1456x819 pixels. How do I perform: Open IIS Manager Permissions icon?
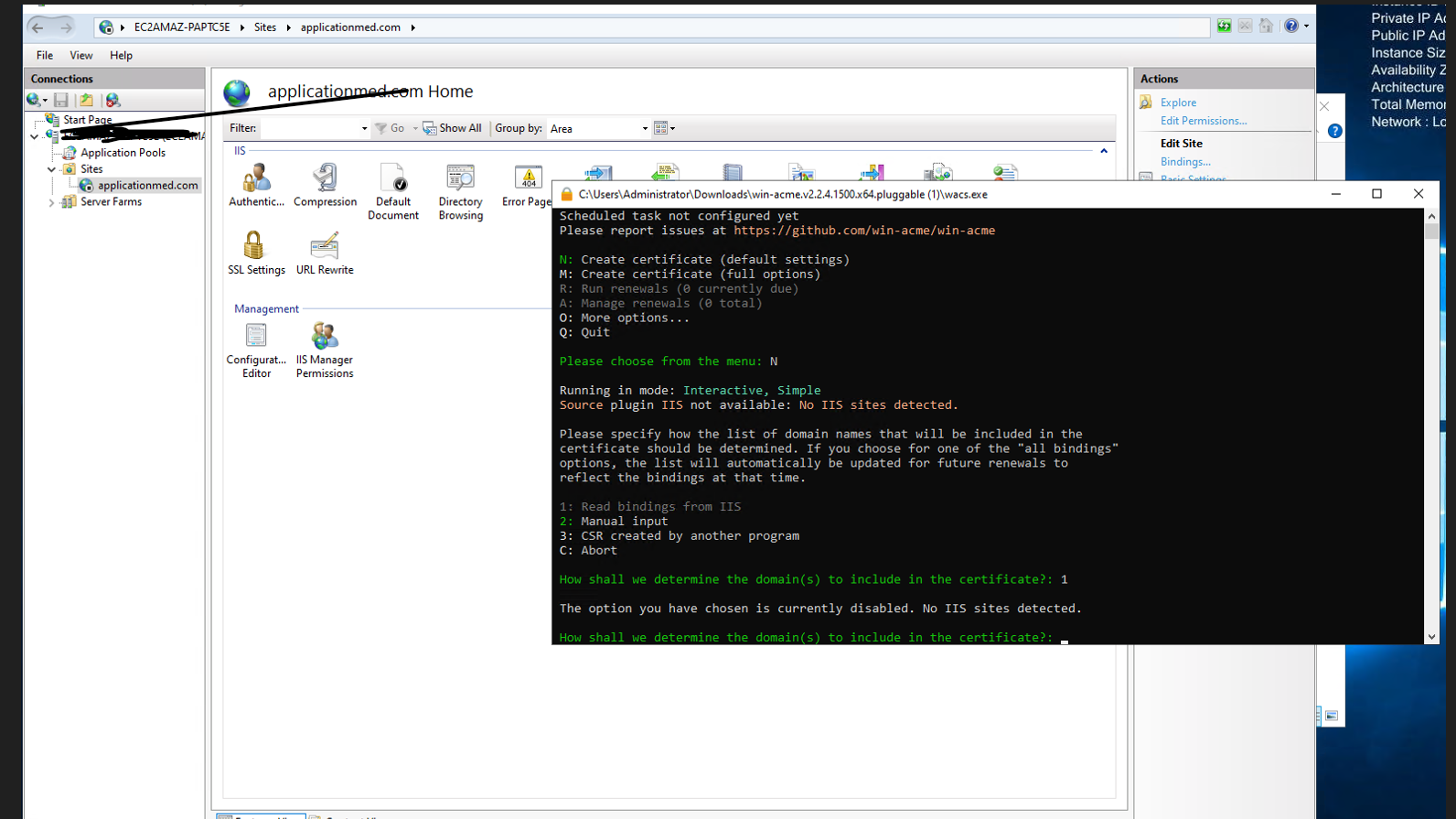pyautogui.click(x=325, y=350)
